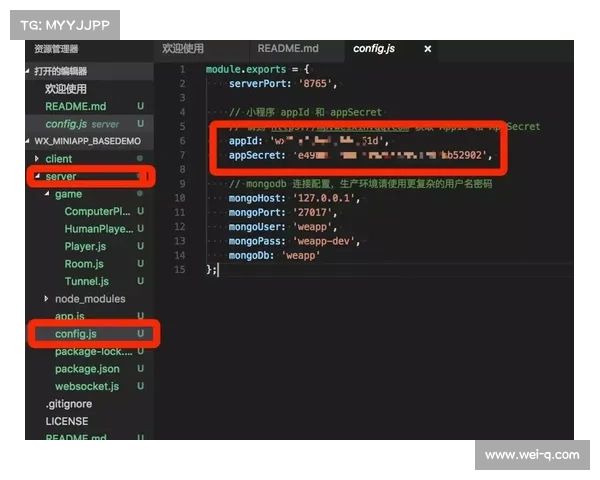Open the LICENSE file

(x=66, y=421)
